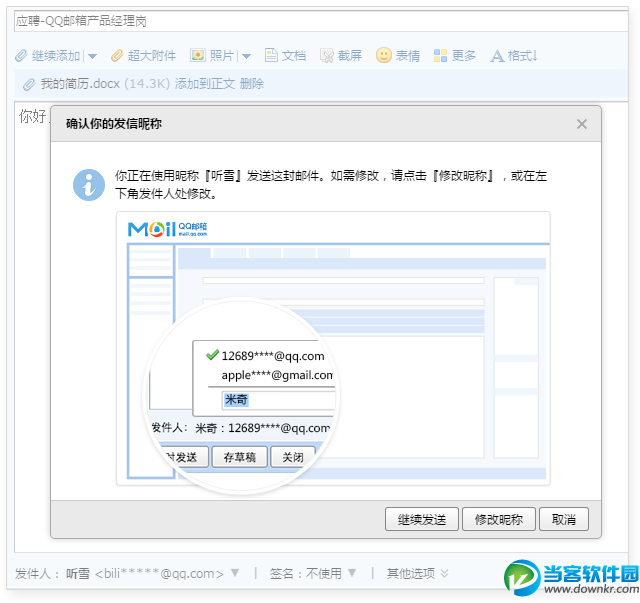
Task: Click the 表情 text label
Action: pyautogui.click(x=408, y=56)
